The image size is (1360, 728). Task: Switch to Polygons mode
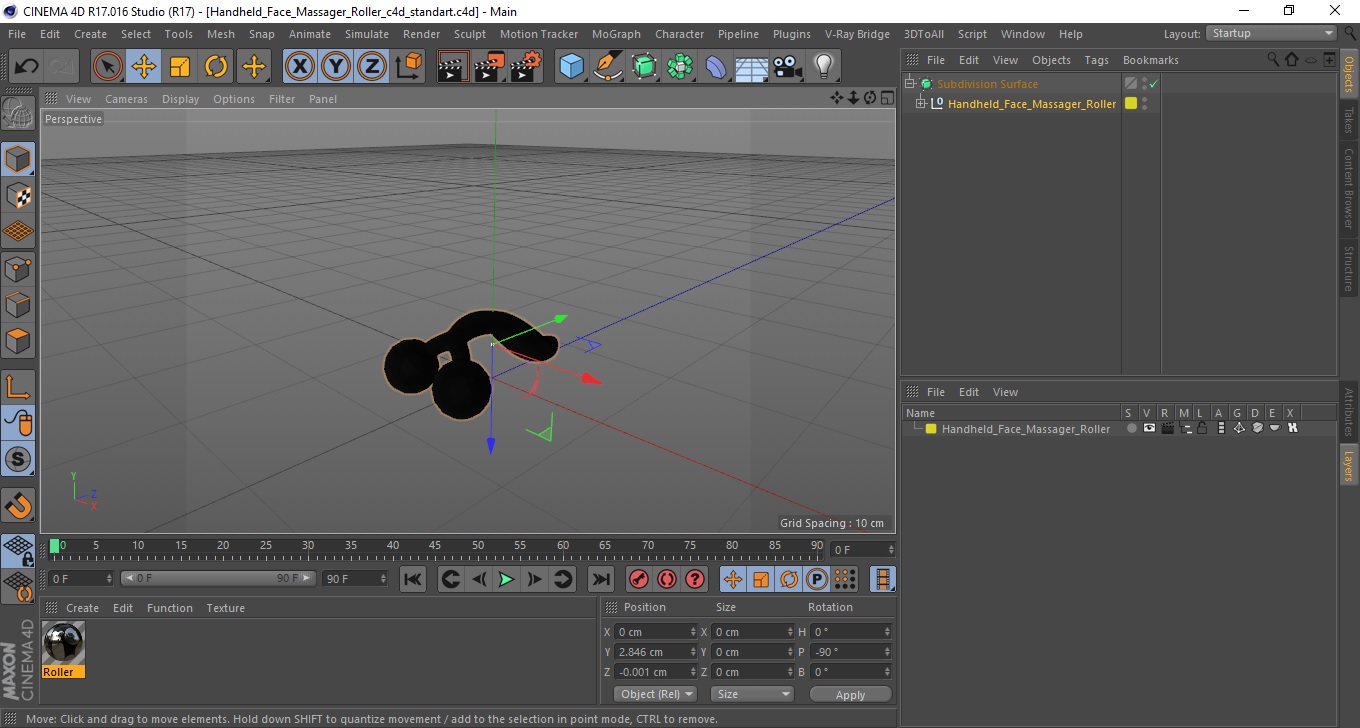tap(19, 340)
